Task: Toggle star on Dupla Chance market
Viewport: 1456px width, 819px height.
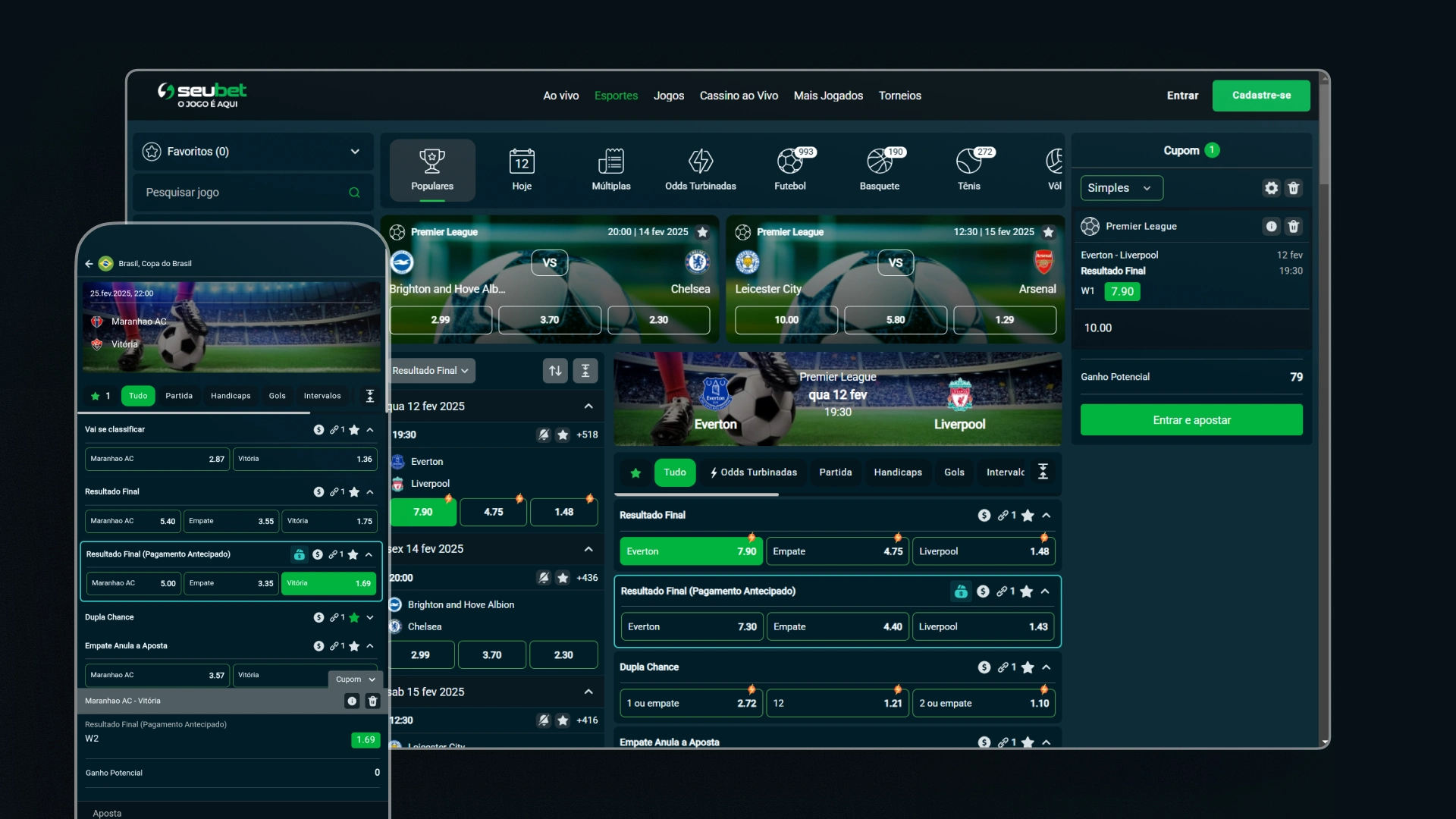Action: (x=1028, y=667)
